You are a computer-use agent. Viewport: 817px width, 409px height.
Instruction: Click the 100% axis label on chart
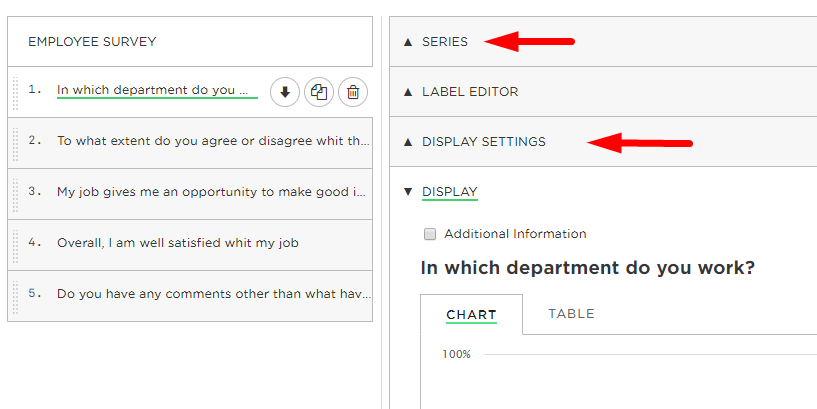[x=456, y=354]
